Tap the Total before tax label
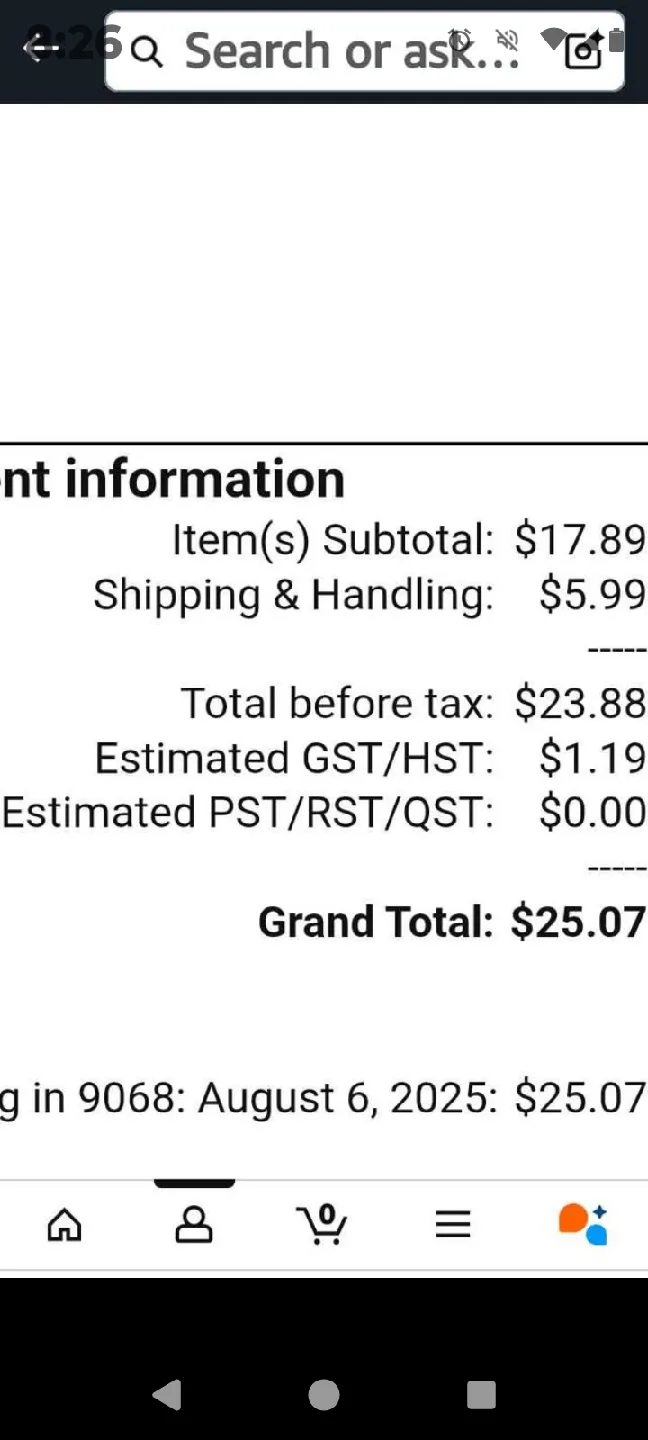The height and width of the screenshot is (1440, 648). click(337, 703)
